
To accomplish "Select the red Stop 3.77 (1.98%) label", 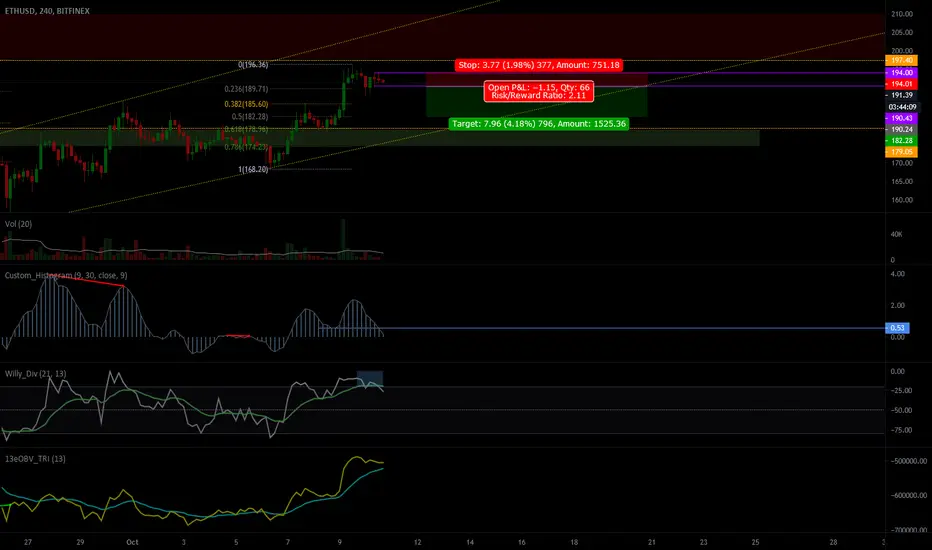I will coord(539,65).
